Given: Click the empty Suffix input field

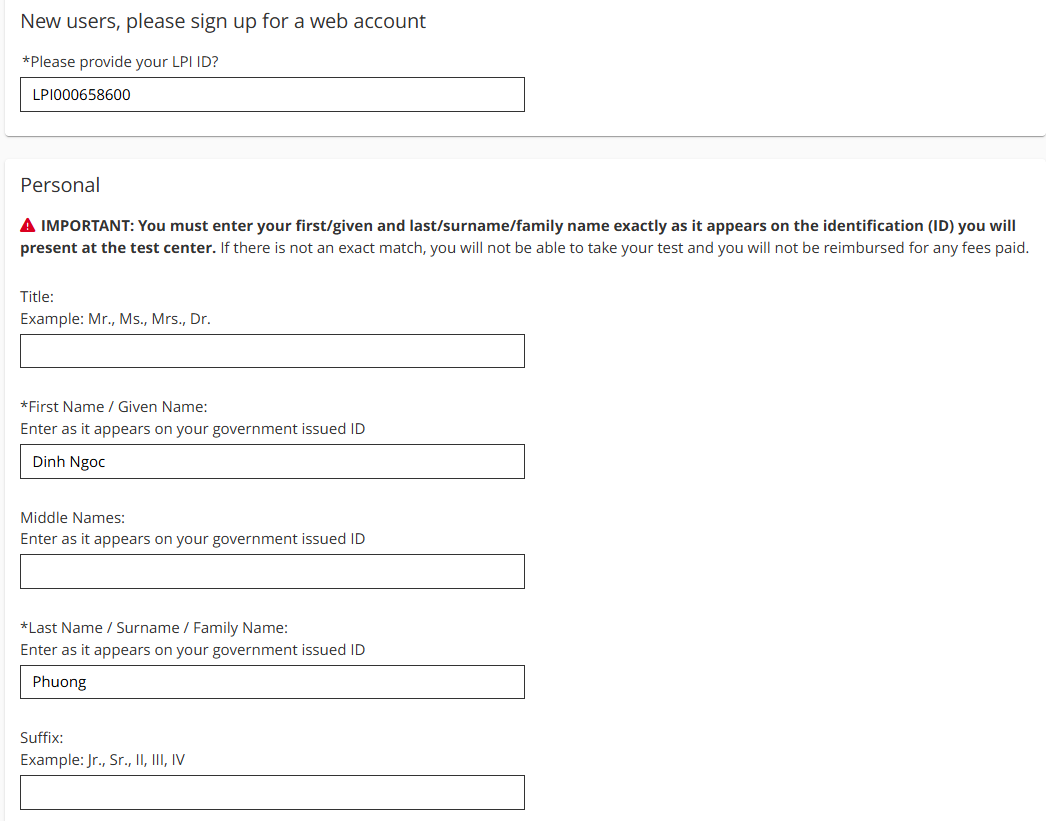Looking at the screenshot, I should (272, 792).
